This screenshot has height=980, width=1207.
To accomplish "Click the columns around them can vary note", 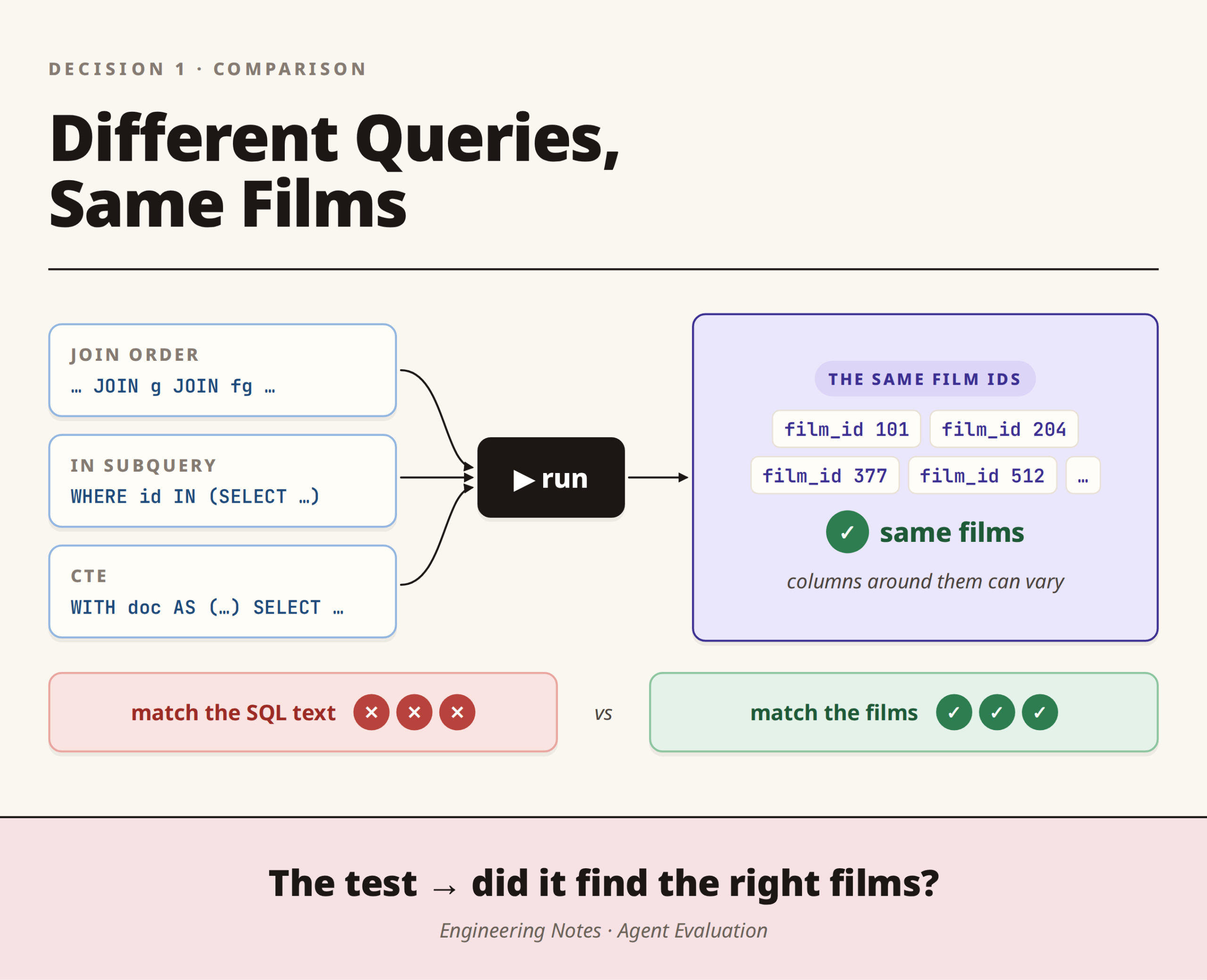I will coord(926,581).
